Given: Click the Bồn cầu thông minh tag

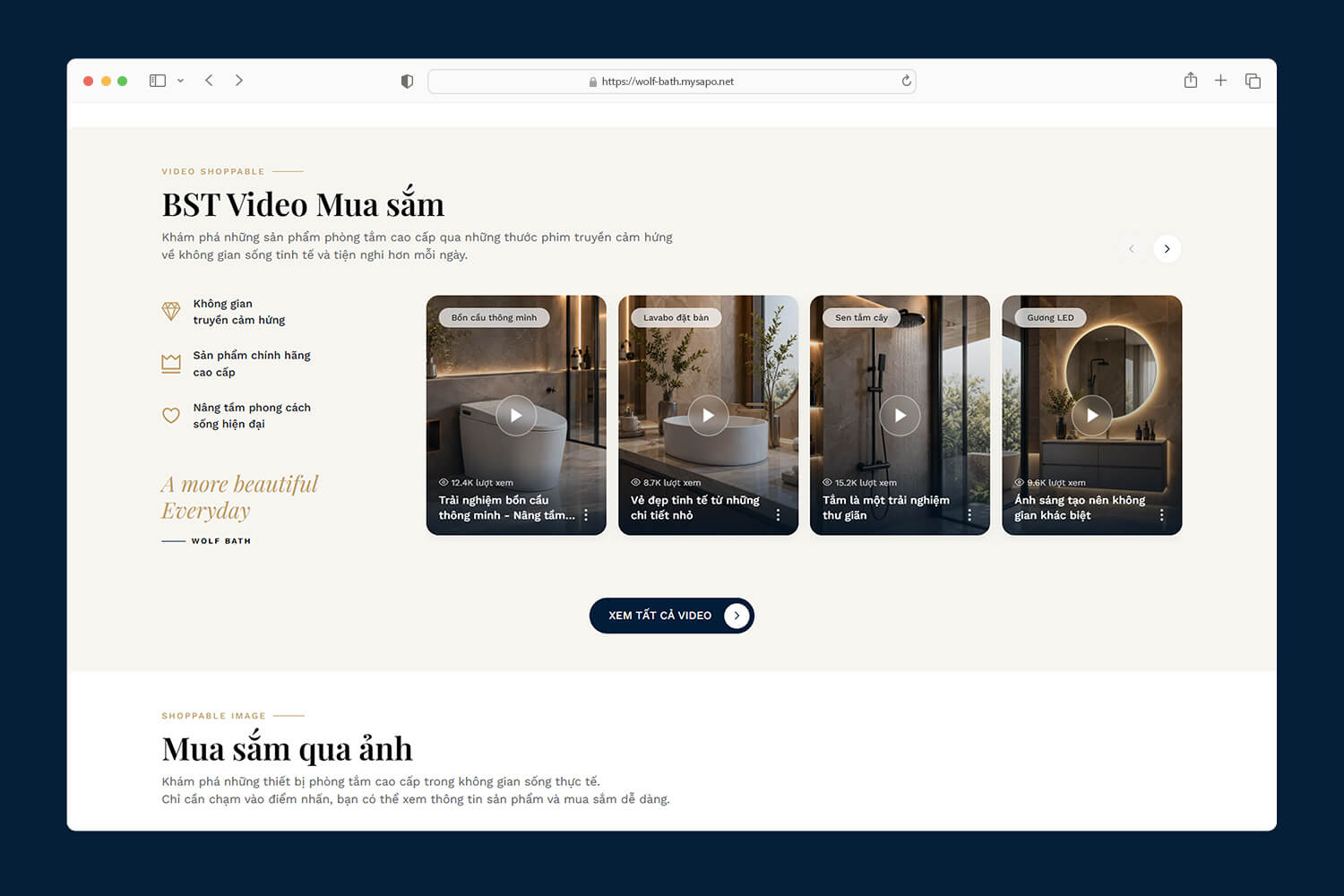Looking at the screenshot, I should coord(494,317).
